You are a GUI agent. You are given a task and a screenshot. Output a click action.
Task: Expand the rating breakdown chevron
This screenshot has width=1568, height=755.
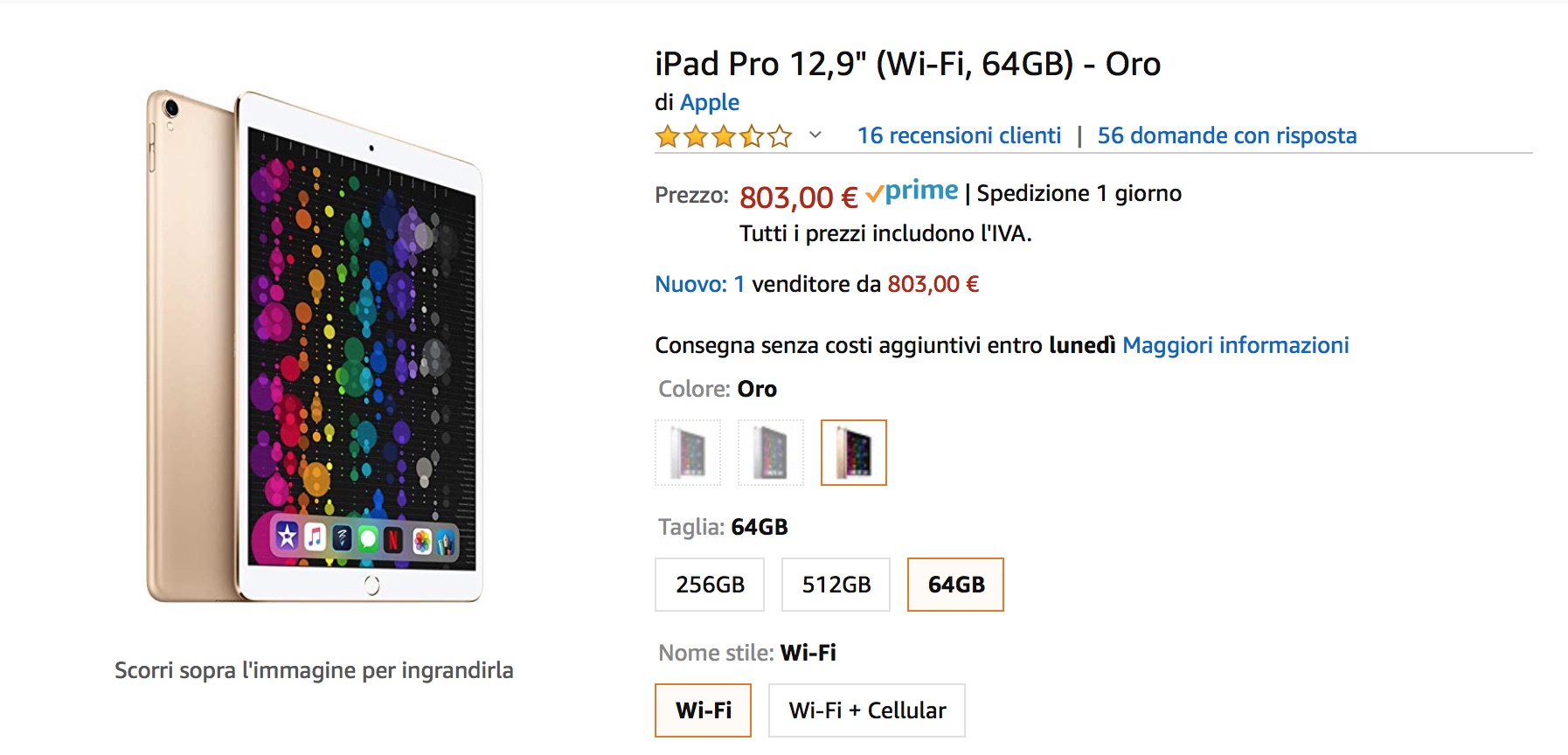[x=815, y=135]
